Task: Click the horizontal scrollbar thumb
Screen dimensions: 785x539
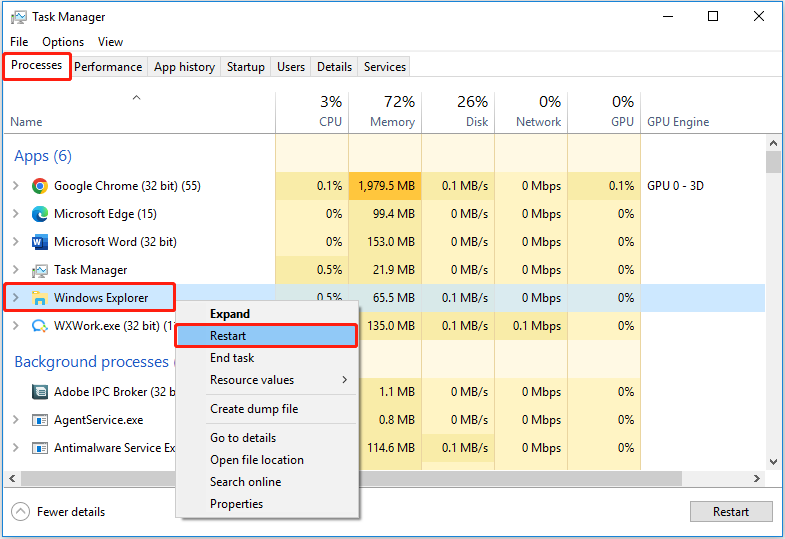Action: (351, 478)
